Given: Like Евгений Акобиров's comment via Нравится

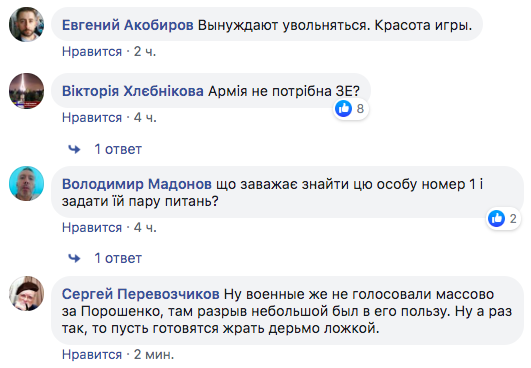Looking at the screenshot, I should [x=92, y=51].
